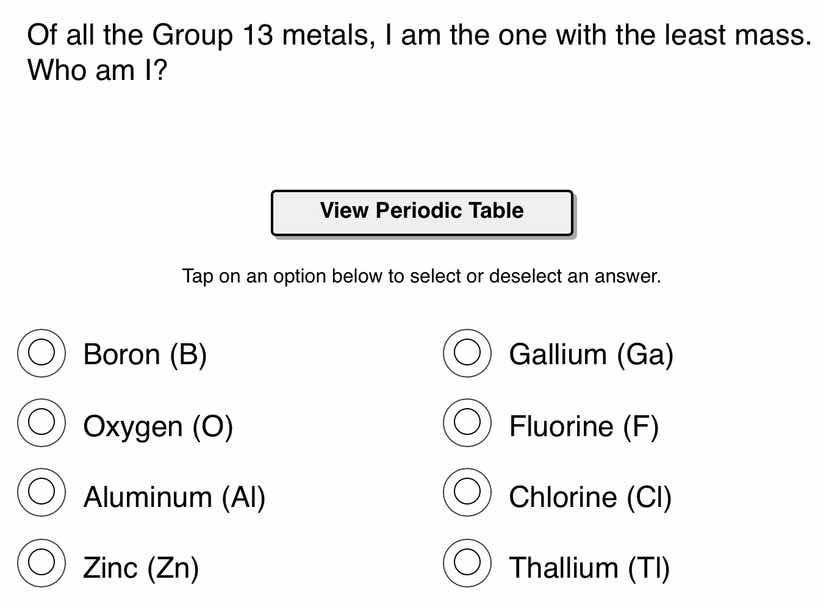Open the View Periodic Table button
Image resolution: width=824 pixels, height=607 pixels.
[x=421, y=211]
